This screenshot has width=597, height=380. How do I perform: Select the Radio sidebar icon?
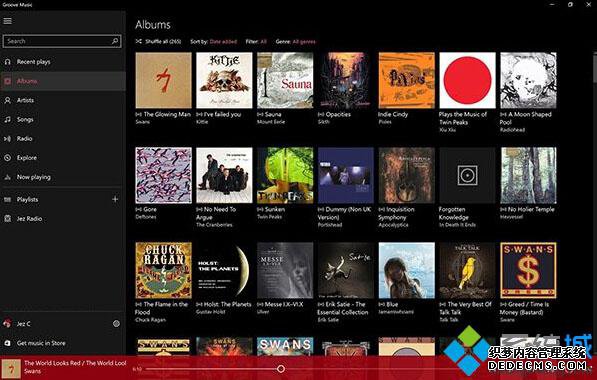click(7, 139)
